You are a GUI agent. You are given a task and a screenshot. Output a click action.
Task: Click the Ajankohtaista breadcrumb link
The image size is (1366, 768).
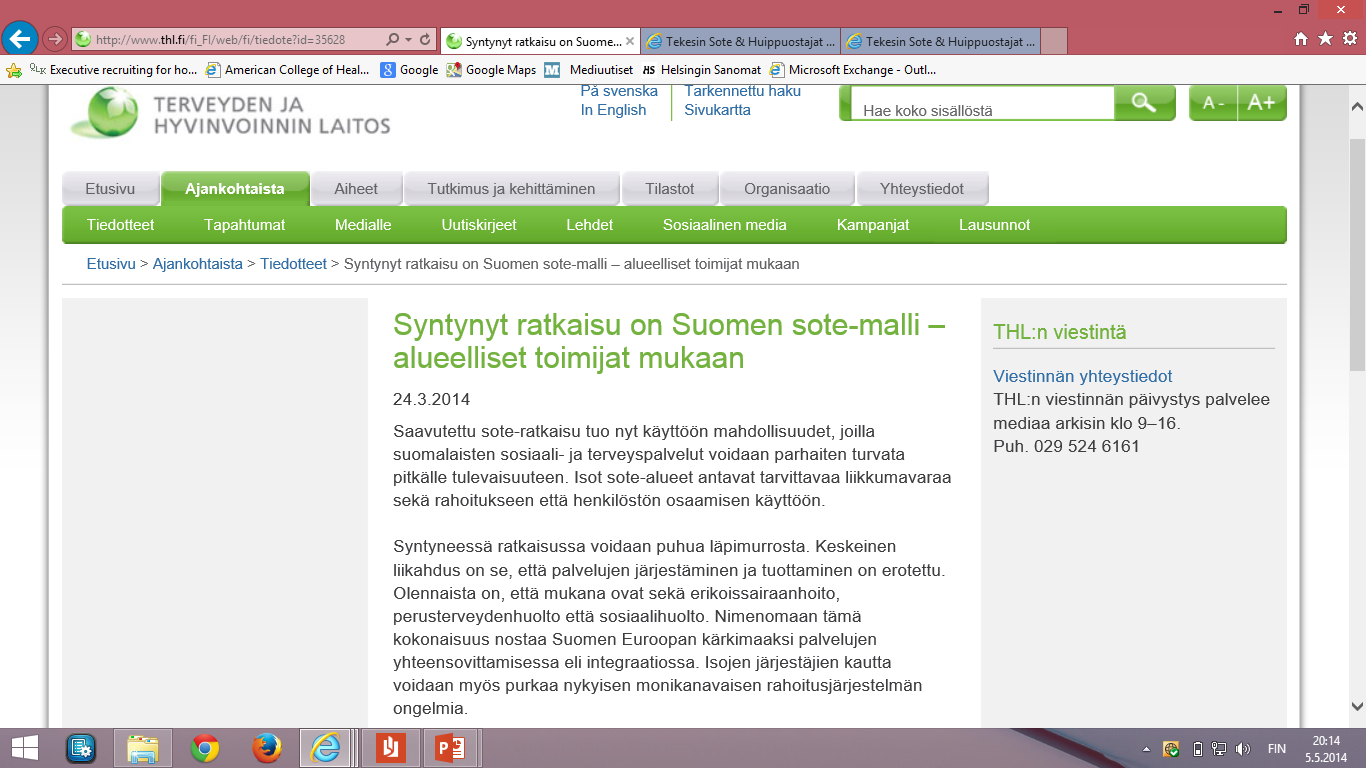click(198, 264)
